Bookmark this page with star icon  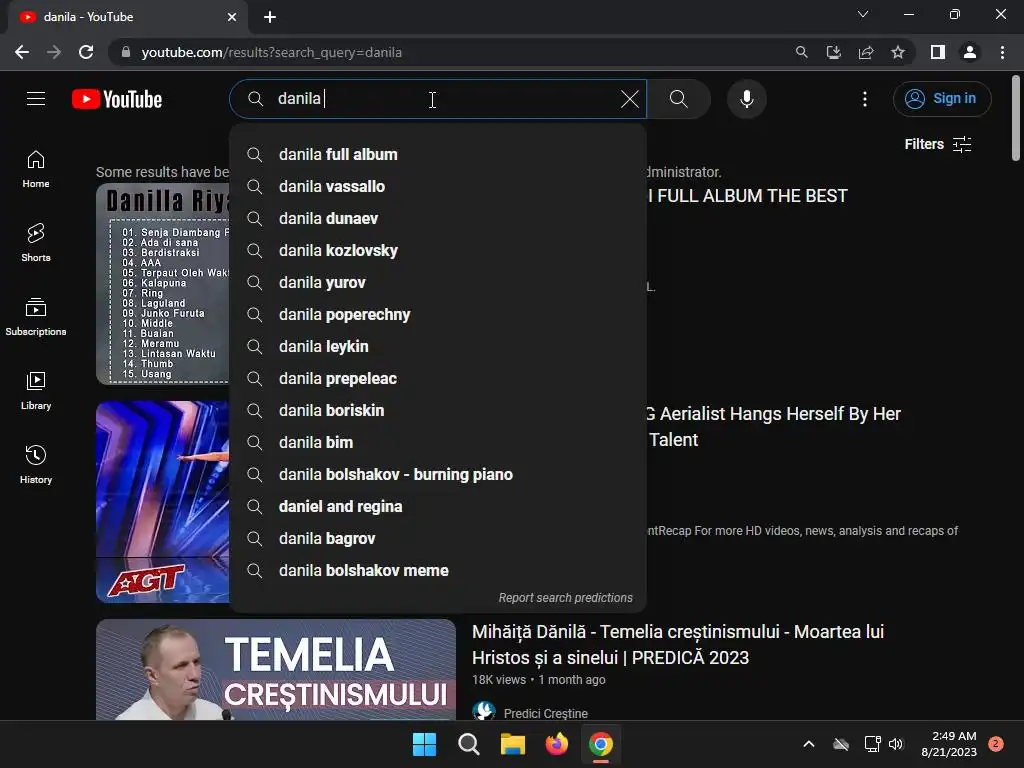coord(898,52)
